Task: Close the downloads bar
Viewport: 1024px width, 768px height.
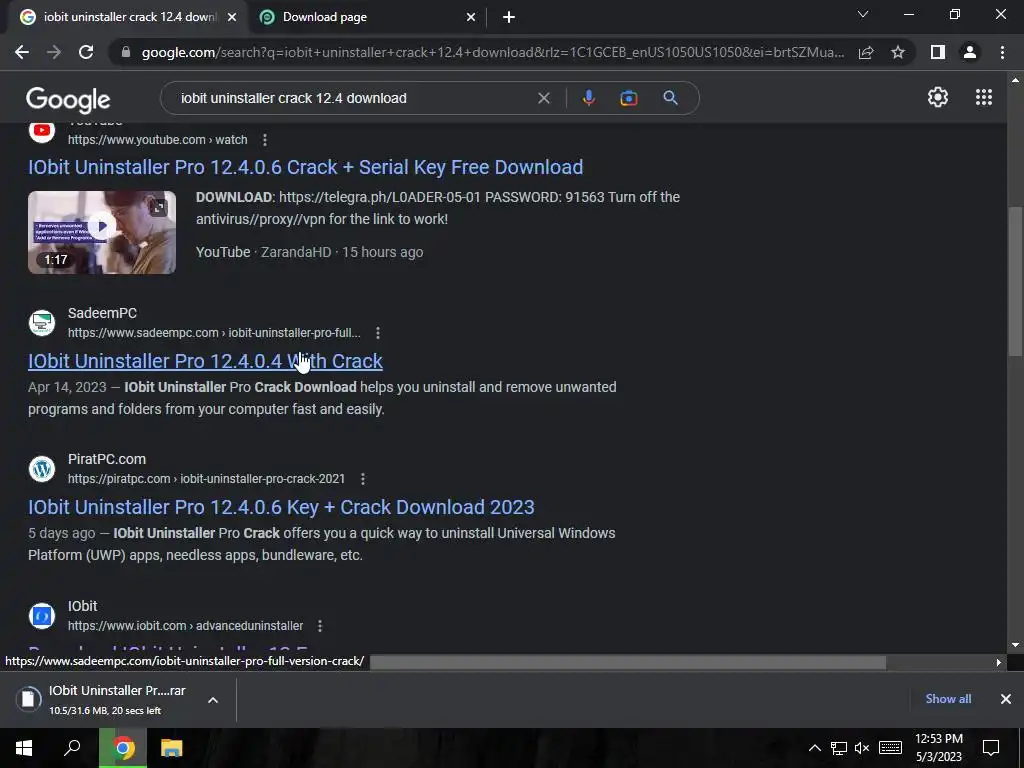Action: tap(1006, 699)
